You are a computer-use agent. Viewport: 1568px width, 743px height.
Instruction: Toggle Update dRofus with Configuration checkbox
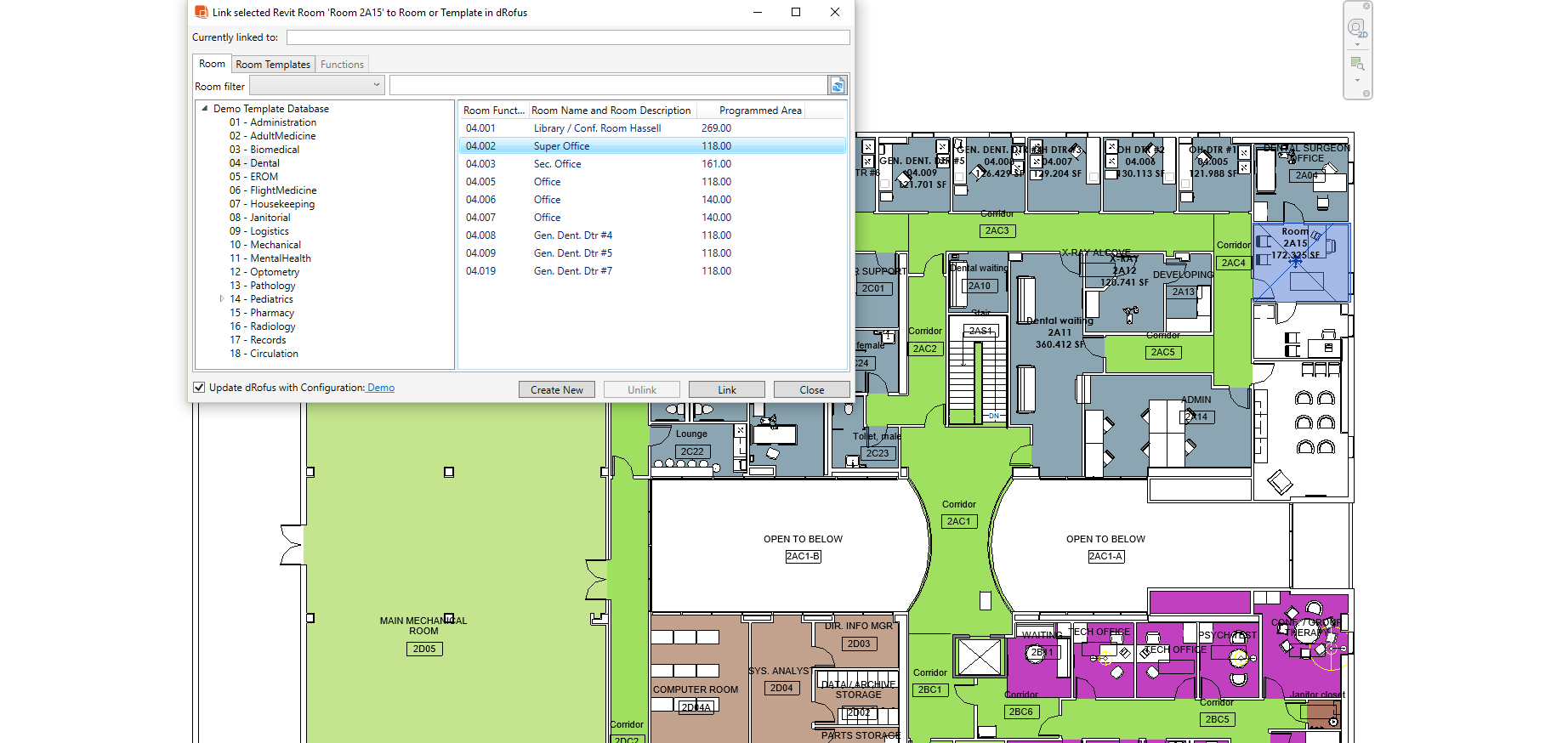199,388
